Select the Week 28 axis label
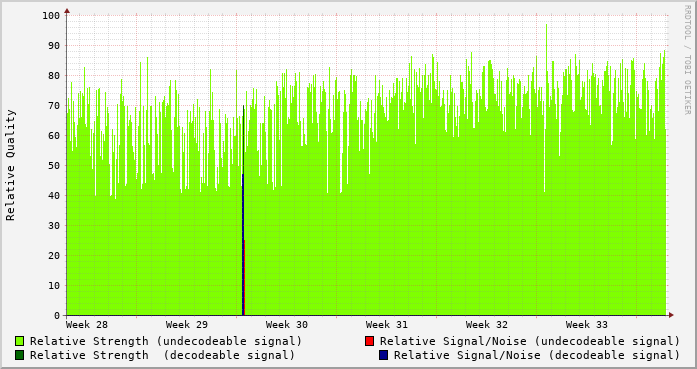 (87, 325)
